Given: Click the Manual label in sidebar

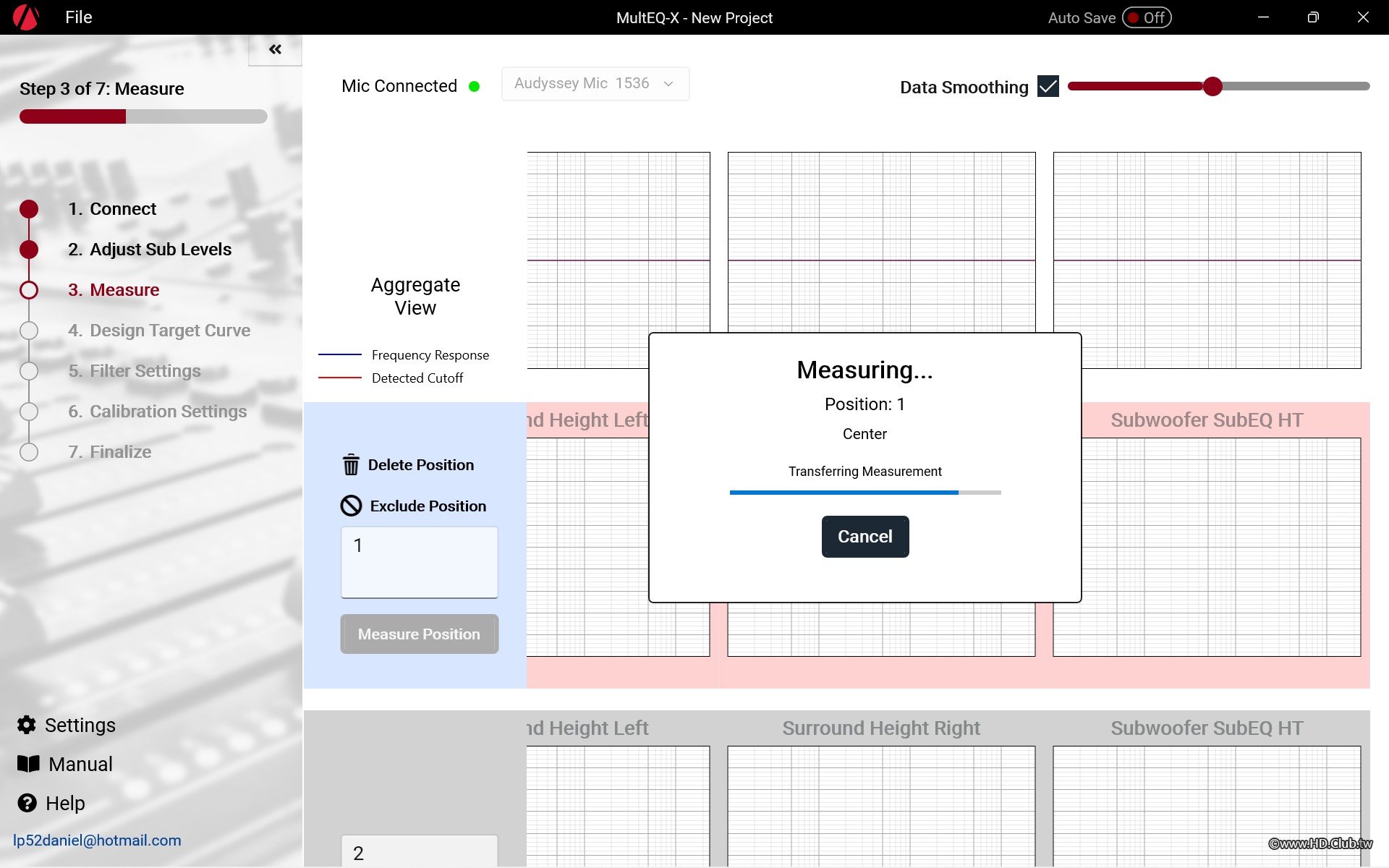Looking at the screenshot, I should (81, 765).
